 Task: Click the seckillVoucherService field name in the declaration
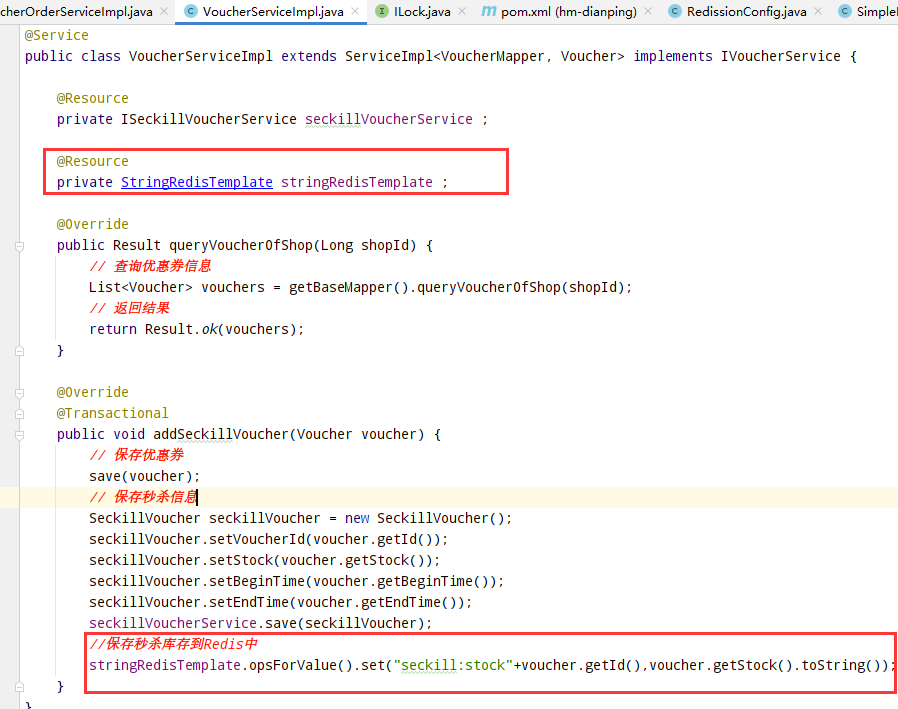click(x=389, y=119)
